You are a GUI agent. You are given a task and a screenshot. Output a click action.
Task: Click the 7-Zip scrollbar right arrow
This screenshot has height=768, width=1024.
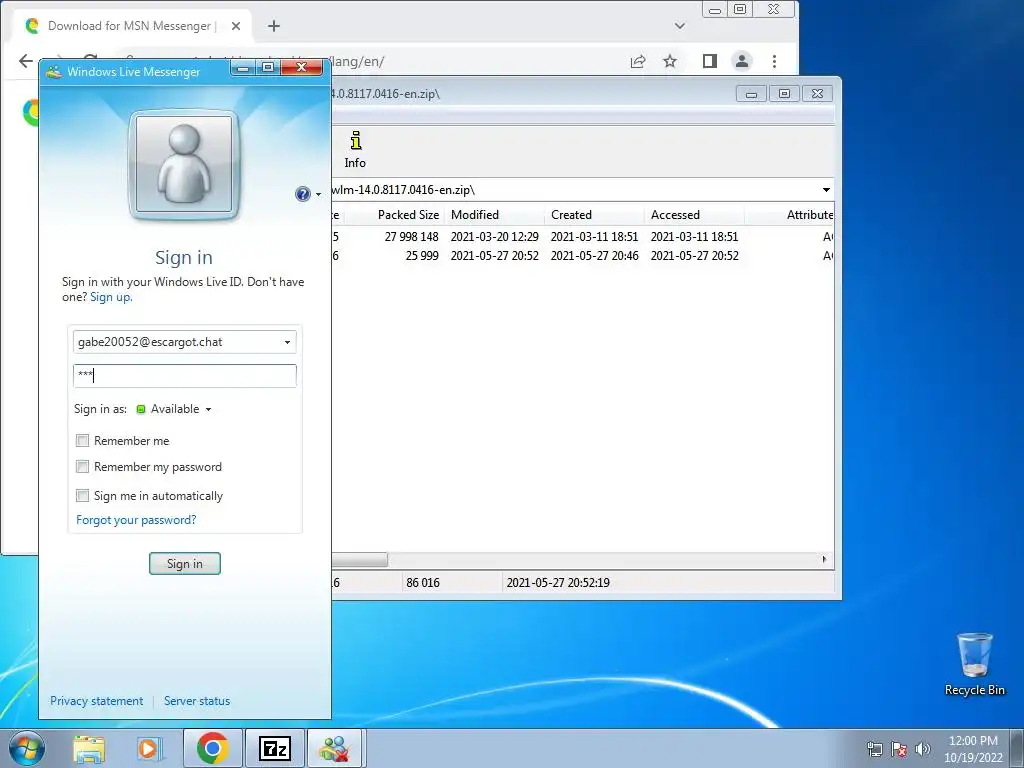(x=825, y=560)
